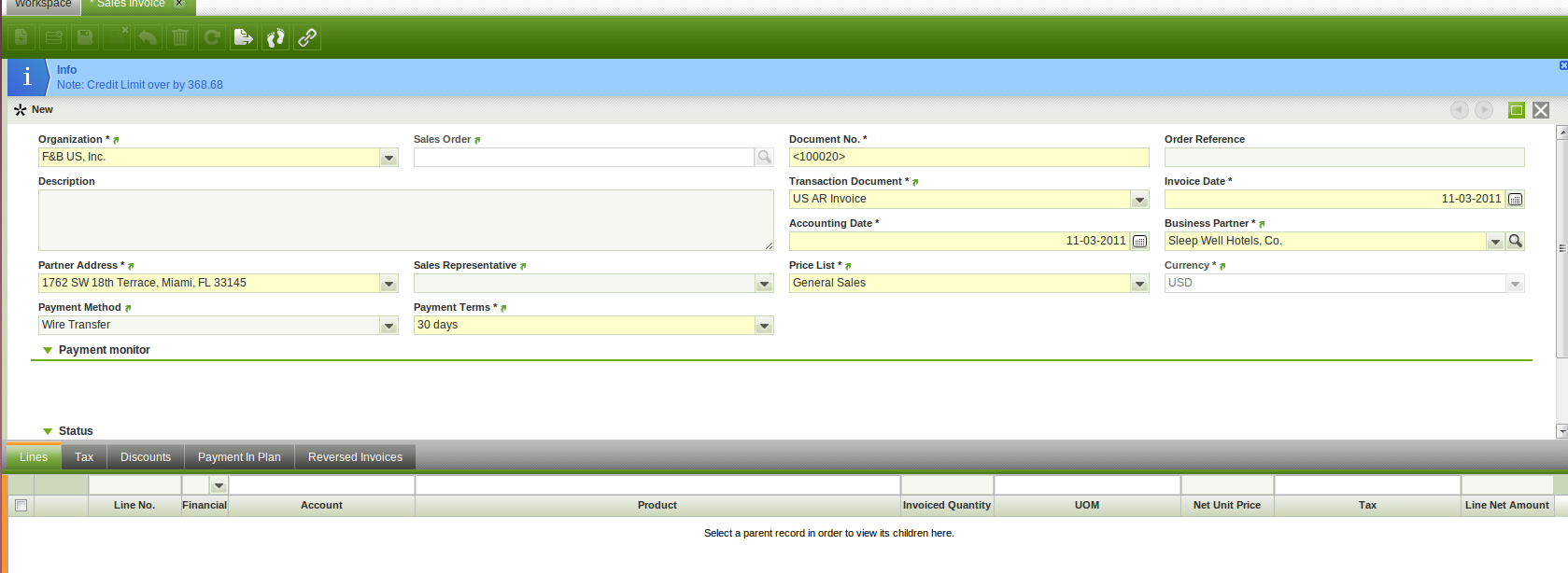Collapse the Status section

pyautogui.click(x=48, y=432)
